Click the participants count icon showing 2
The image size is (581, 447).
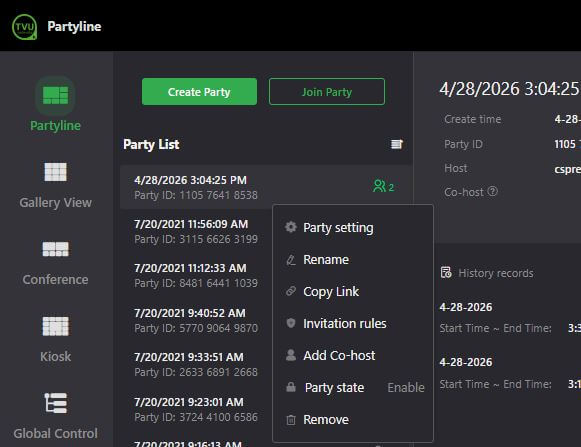click(x=383, y=186)
